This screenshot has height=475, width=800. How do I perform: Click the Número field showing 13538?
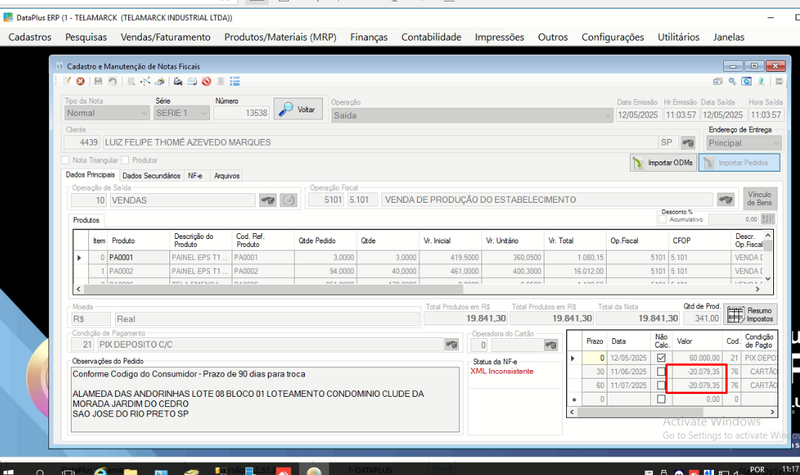[x=241, y=113]
